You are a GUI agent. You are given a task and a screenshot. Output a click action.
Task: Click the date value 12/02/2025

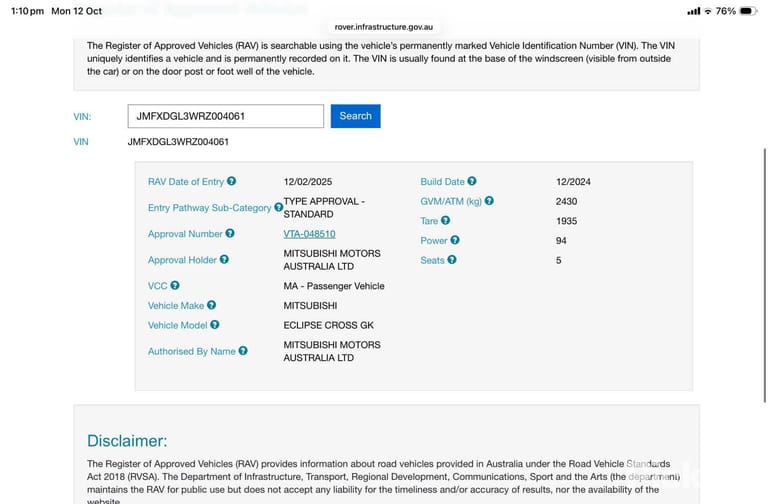coord(308,182)
